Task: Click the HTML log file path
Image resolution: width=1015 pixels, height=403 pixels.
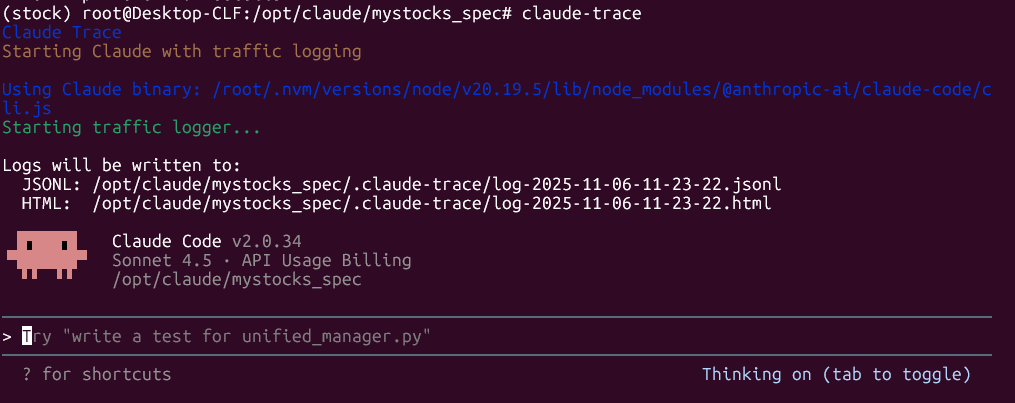Action: coord(432,204)
